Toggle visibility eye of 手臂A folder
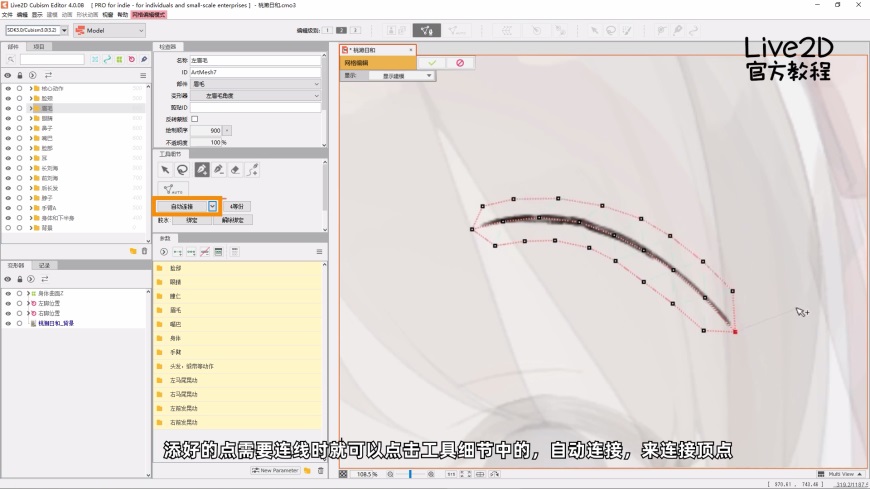 pyautogui.click(x=8, y=208)
